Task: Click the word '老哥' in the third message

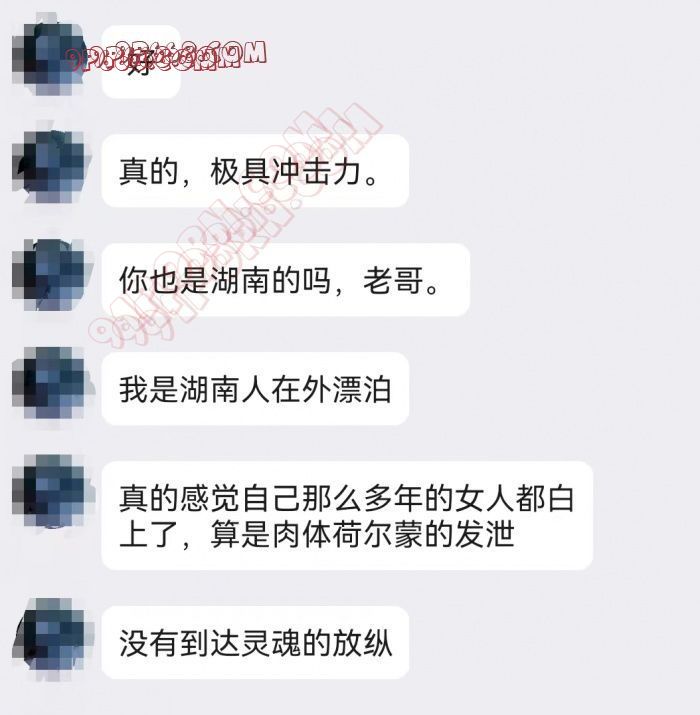Action: (393, 280)
